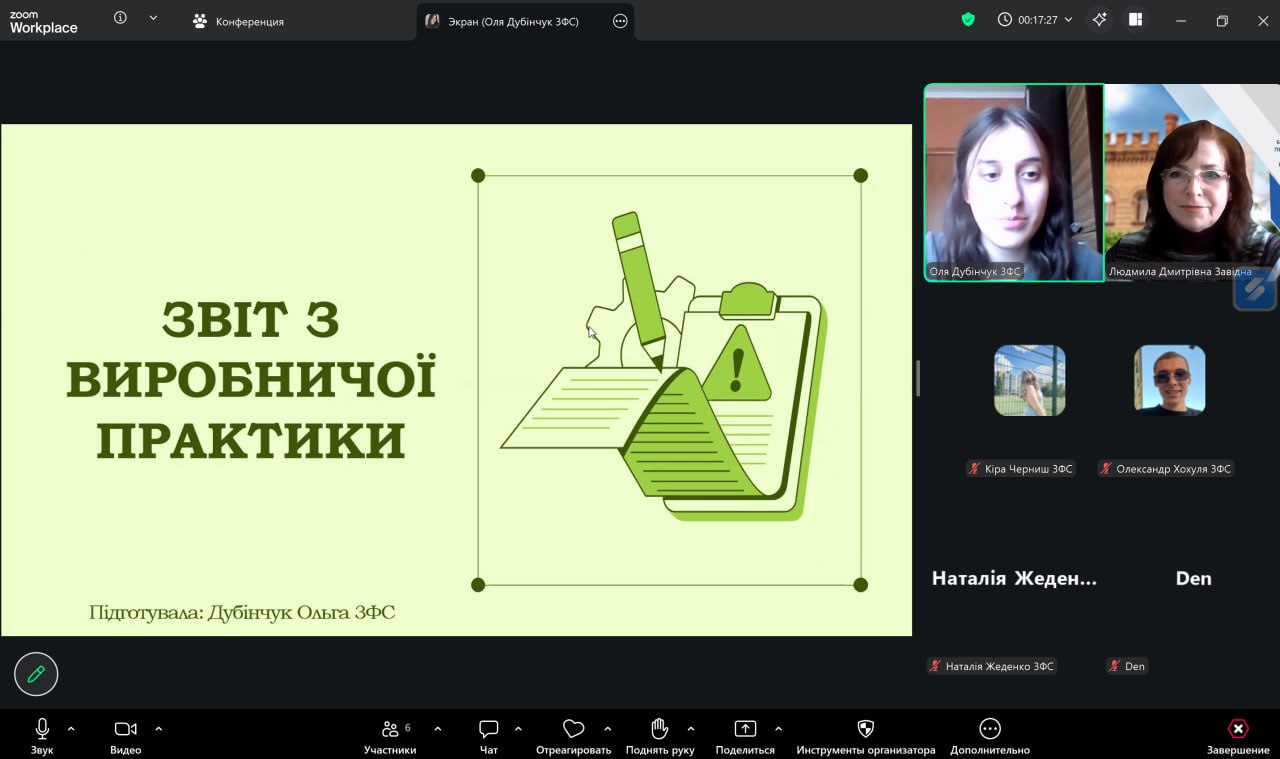
Task: Open the AI Companion sparkle icon
Action: tap(1099, 20)
